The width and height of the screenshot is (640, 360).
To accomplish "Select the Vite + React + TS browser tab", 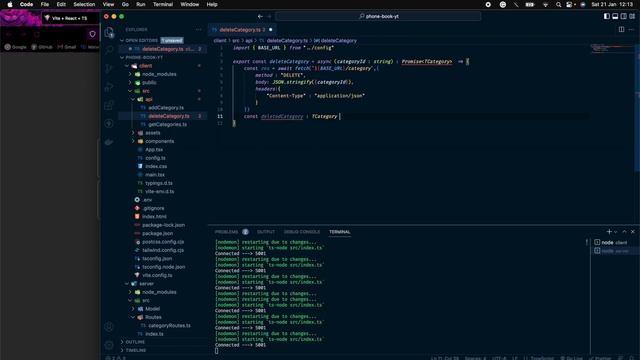I will (70, 18).
